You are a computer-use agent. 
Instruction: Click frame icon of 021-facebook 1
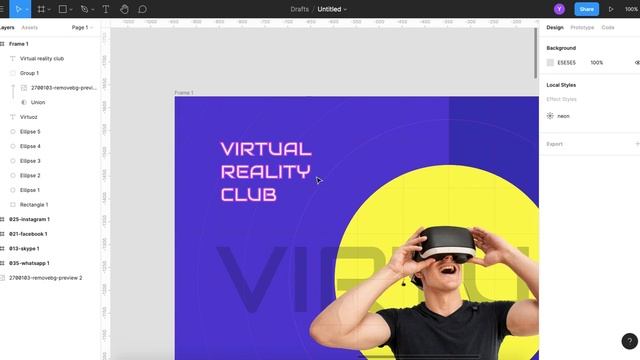[x=2, y=234]
